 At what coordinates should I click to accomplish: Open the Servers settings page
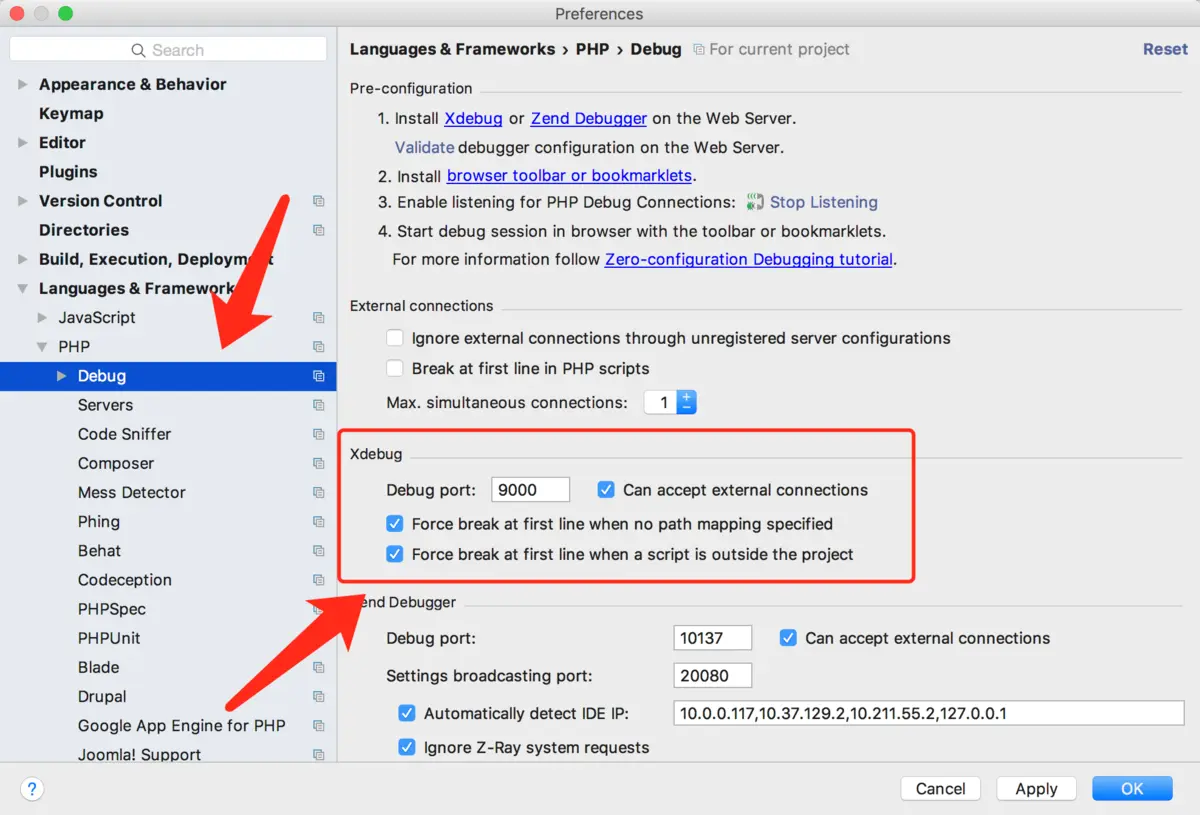[x=105, y=405]
